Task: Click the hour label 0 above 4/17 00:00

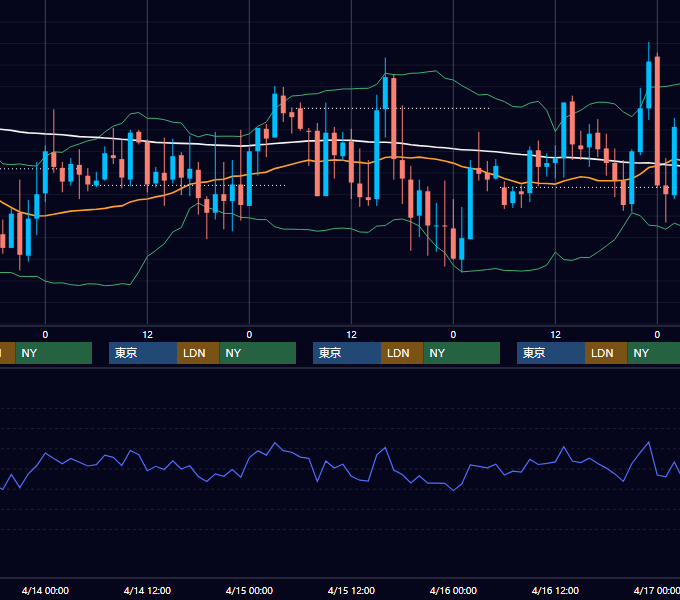Action: 657,335
